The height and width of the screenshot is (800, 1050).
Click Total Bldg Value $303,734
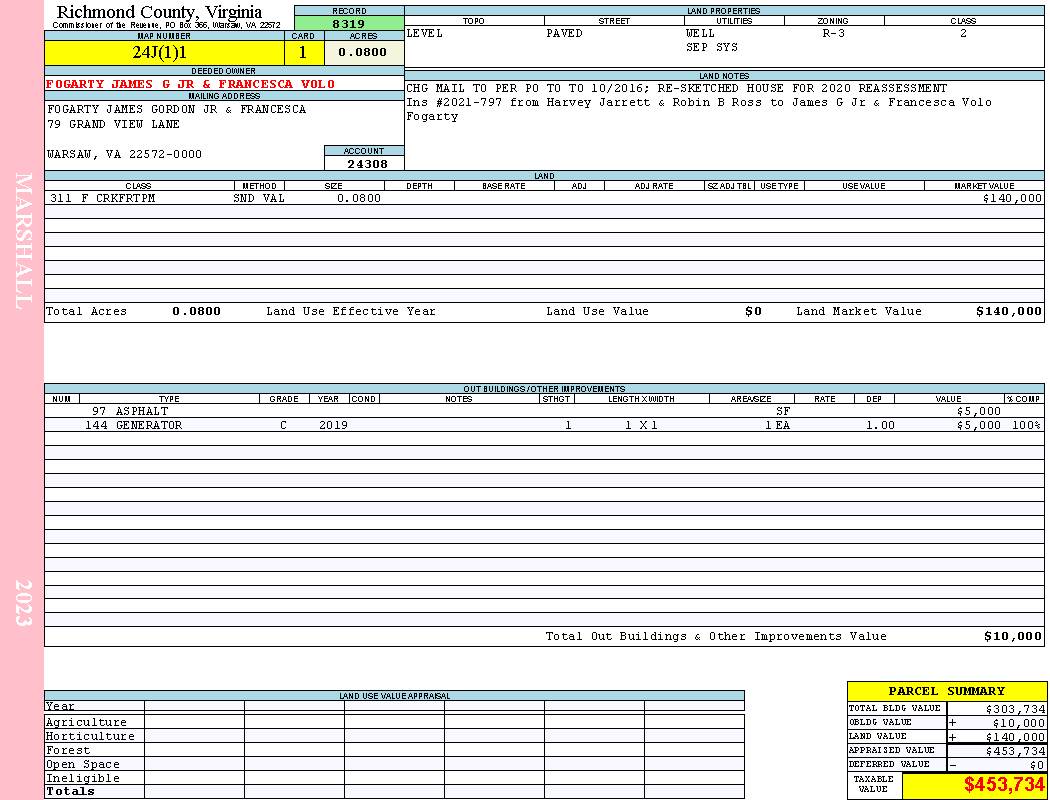1015,709
